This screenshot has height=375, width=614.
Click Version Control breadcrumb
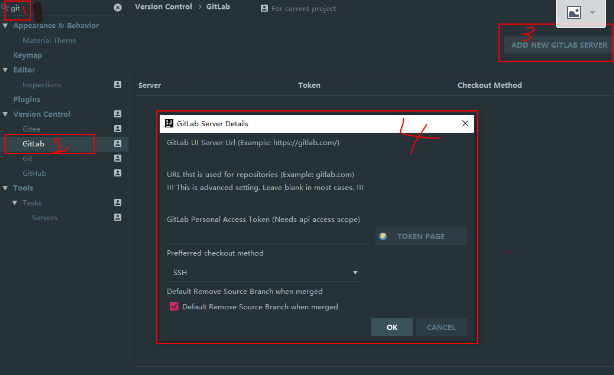click(x=164, y=7)
